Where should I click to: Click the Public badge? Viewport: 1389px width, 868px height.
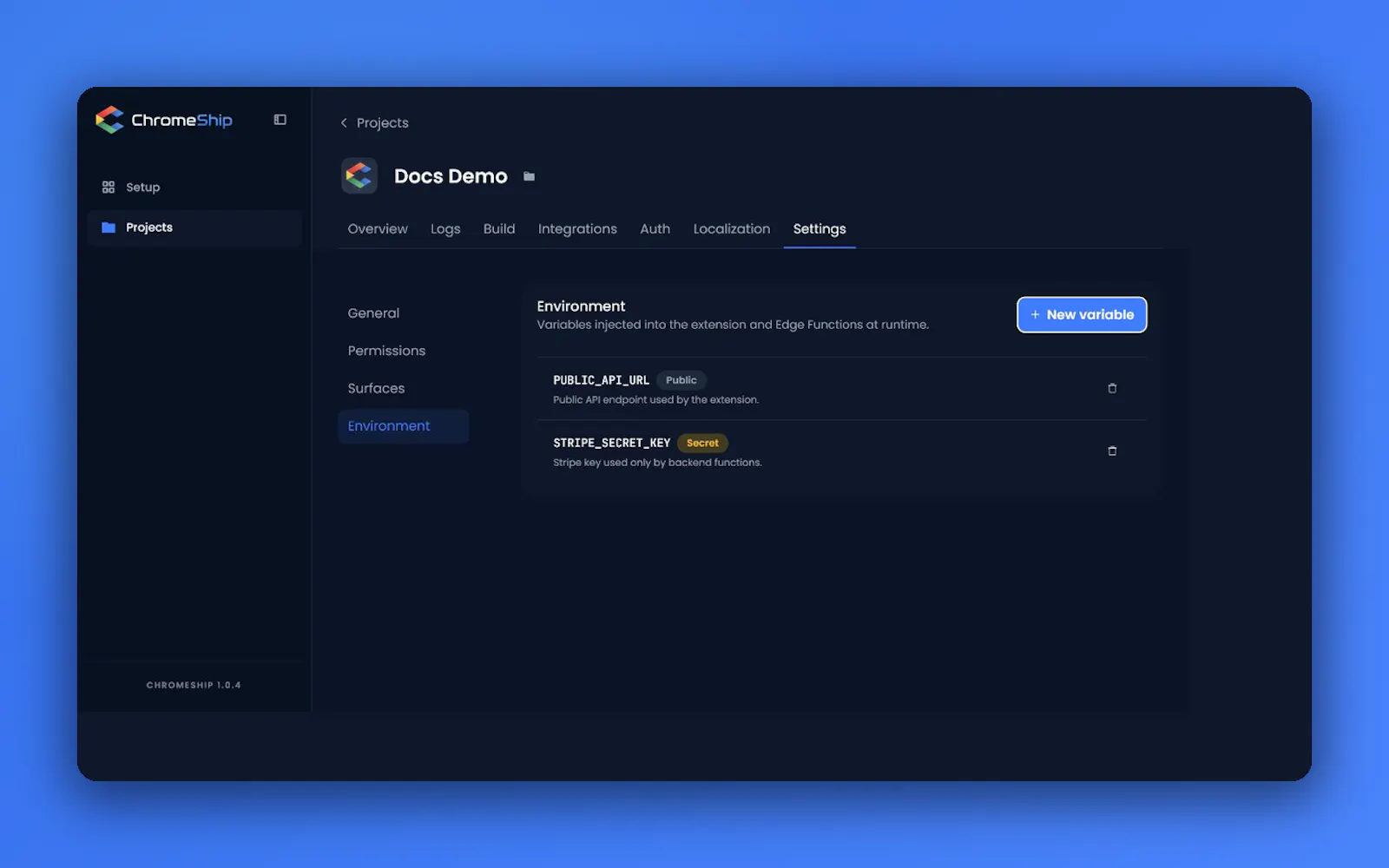point(681,380)
